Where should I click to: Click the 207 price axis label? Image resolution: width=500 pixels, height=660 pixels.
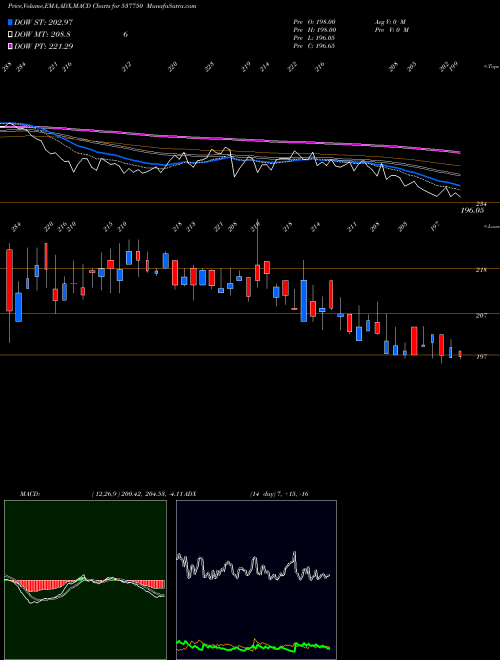[x=481, y=315]
